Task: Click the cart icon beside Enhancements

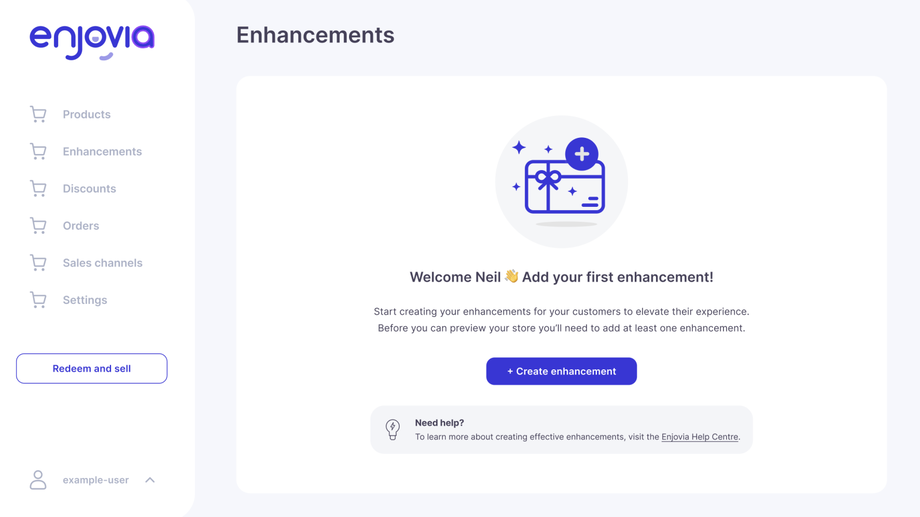Action: click(x=38, y=152)
